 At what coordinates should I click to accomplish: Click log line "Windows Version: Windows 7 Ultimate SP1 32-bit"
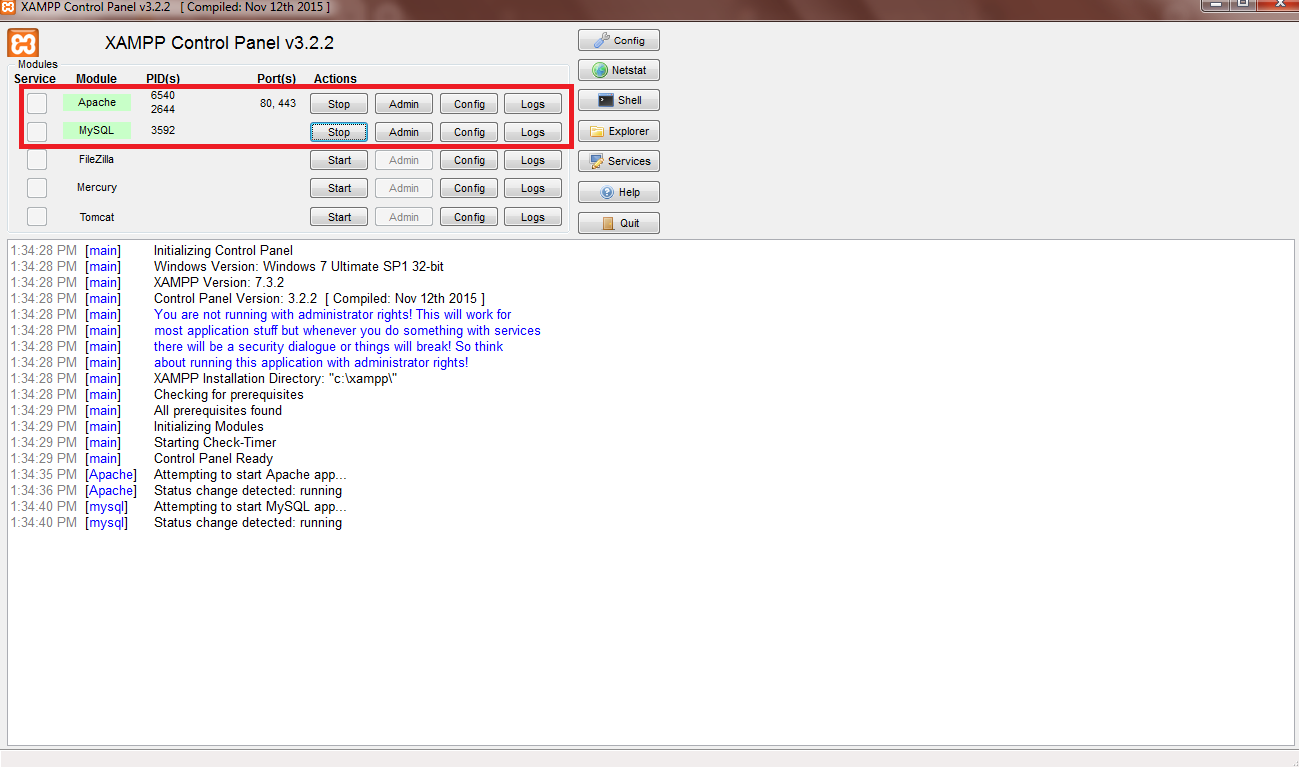point(299,267)
